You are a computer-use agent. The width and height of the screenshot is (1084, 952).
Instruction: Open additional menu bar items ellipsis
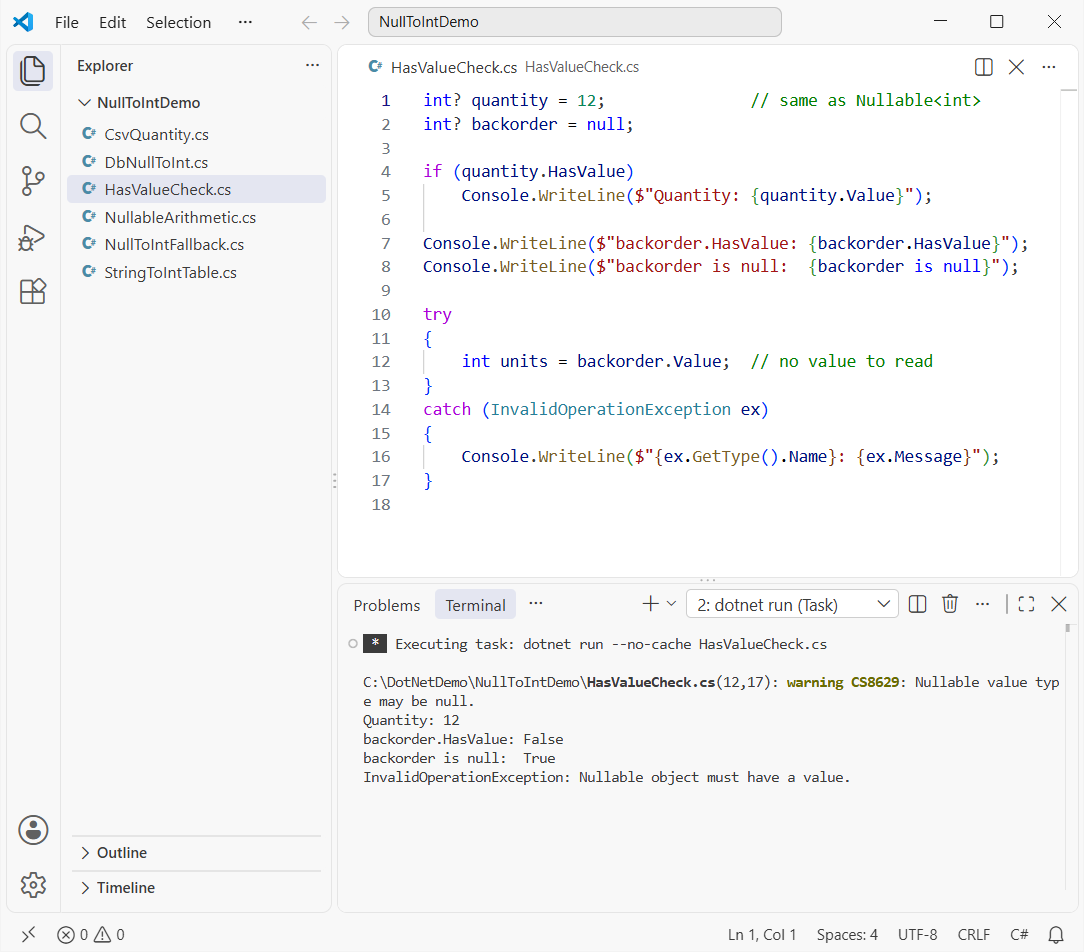[245, 22]
